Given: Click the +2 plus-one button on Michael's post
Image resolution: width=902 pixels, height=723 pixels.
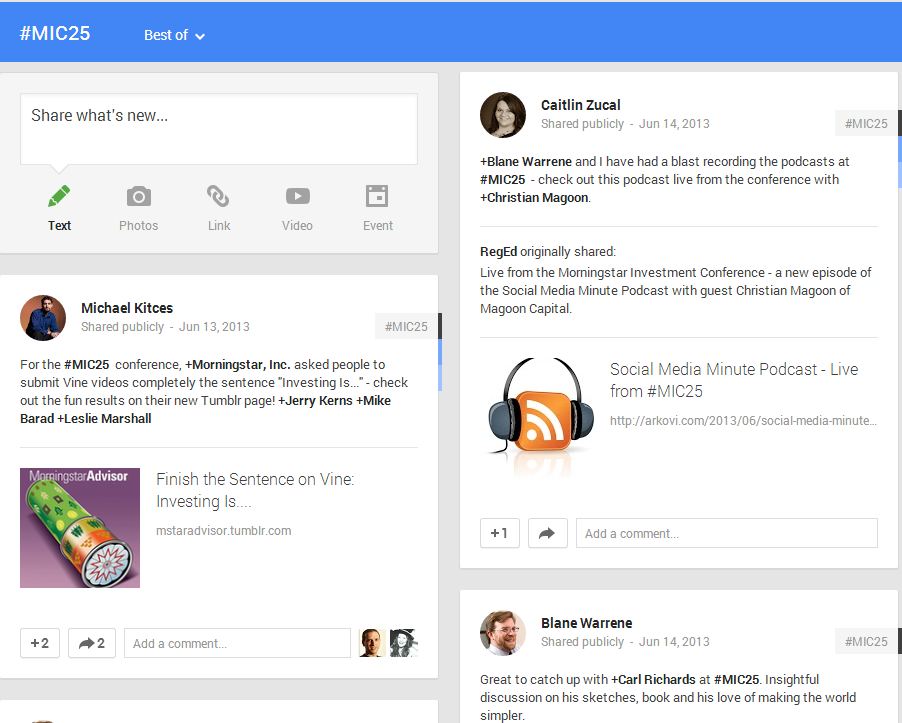Looking at the screenshot, I should [x=40, y=643].
